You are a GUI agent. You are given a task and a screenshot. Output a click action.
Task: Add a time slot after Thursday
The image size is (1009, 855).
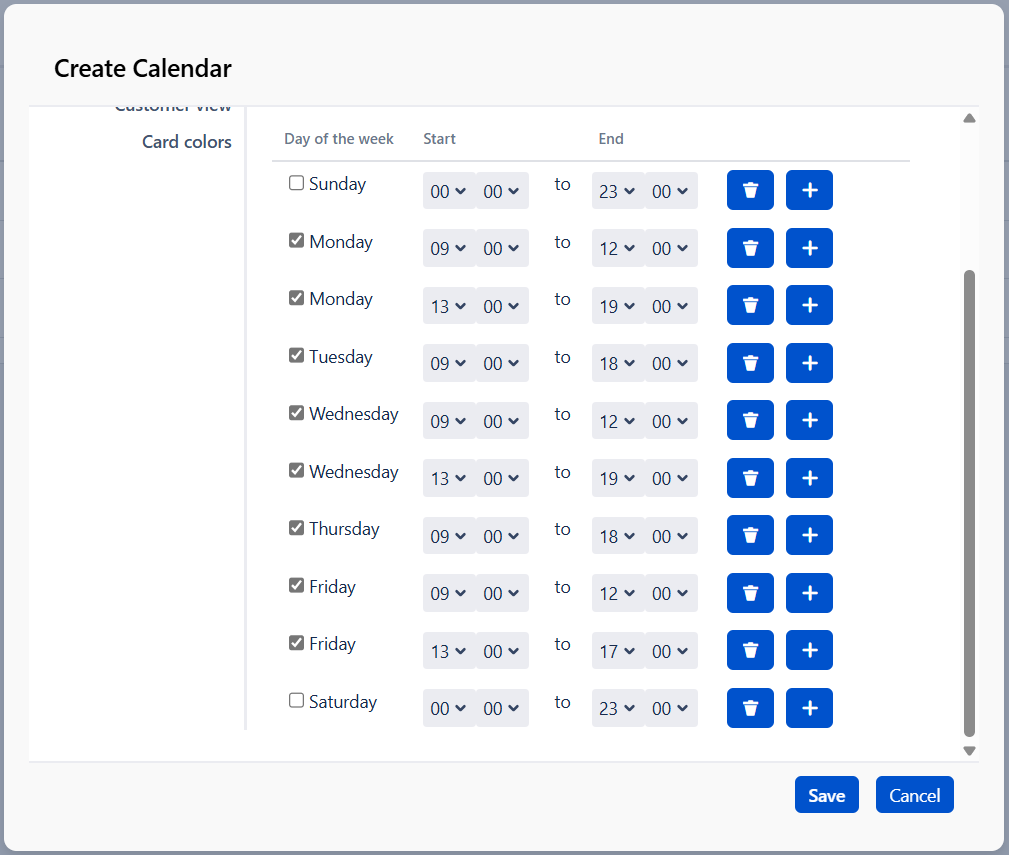click(x=809, y=536)
